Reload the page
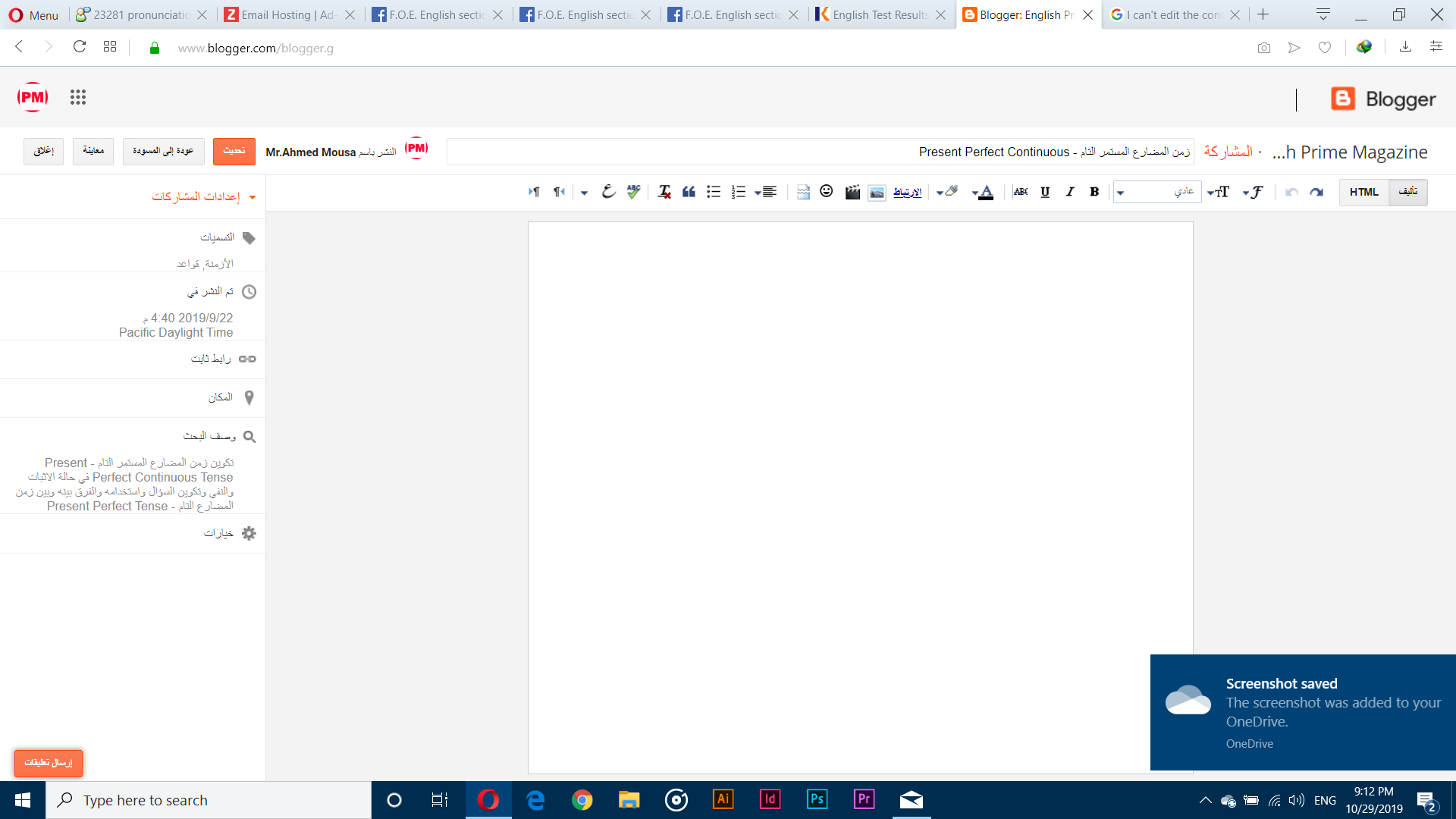The width and height of the screenshot is (1456, 819). click(x=79, y=47)
